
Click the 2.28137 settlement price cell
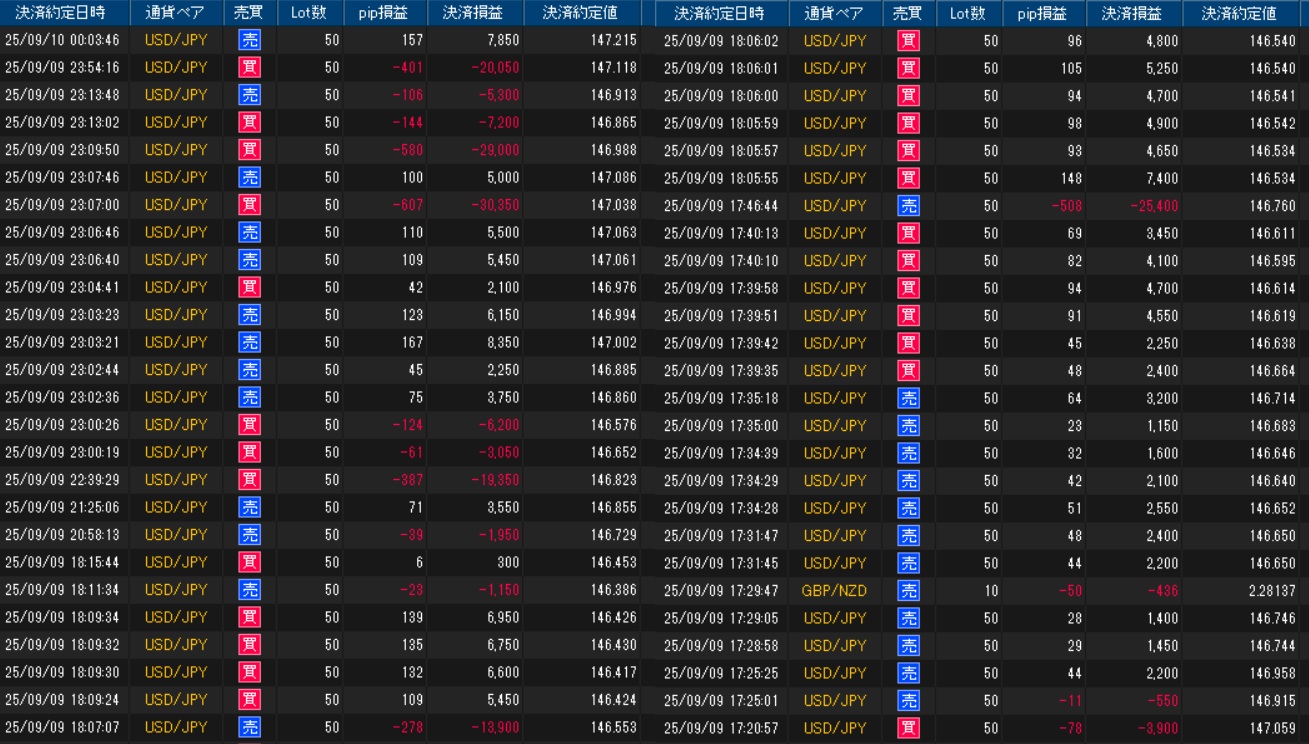[1272, 591]
